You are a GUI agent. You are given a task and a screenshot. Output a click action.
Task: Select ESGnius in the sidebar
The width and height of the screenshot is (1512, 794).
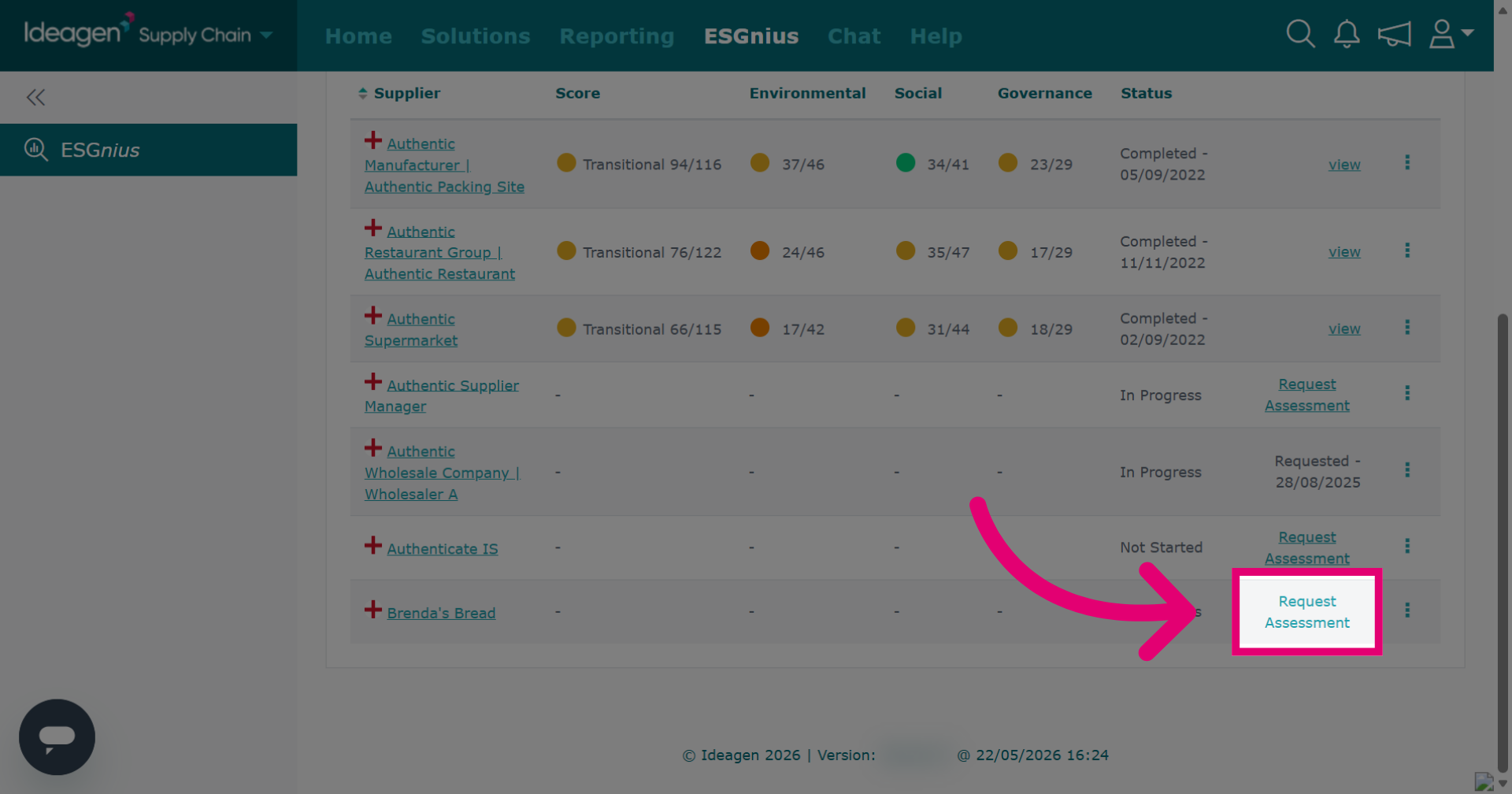pos(148,150)
